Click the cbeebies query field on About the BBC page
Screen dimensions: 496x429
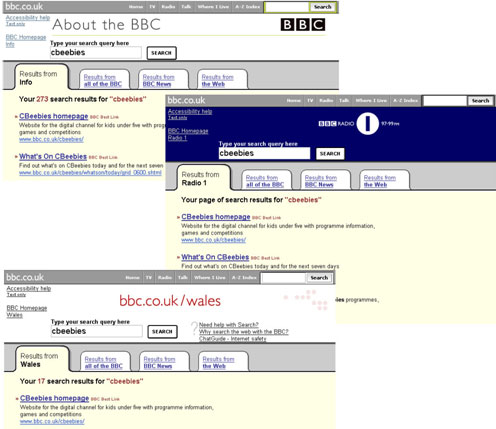(96, 52)
